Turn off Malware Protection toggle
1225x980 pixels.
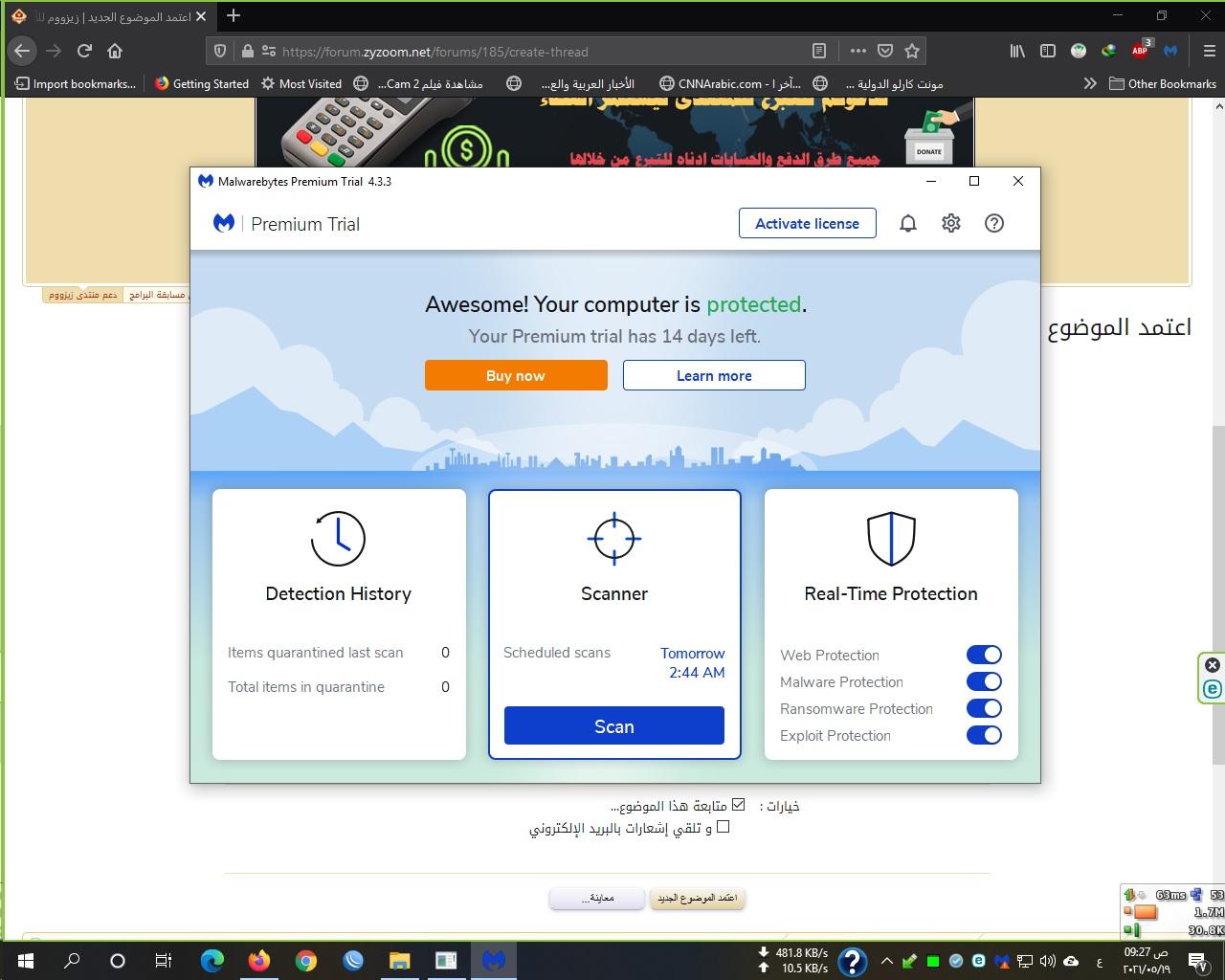(x=984, y=681)
